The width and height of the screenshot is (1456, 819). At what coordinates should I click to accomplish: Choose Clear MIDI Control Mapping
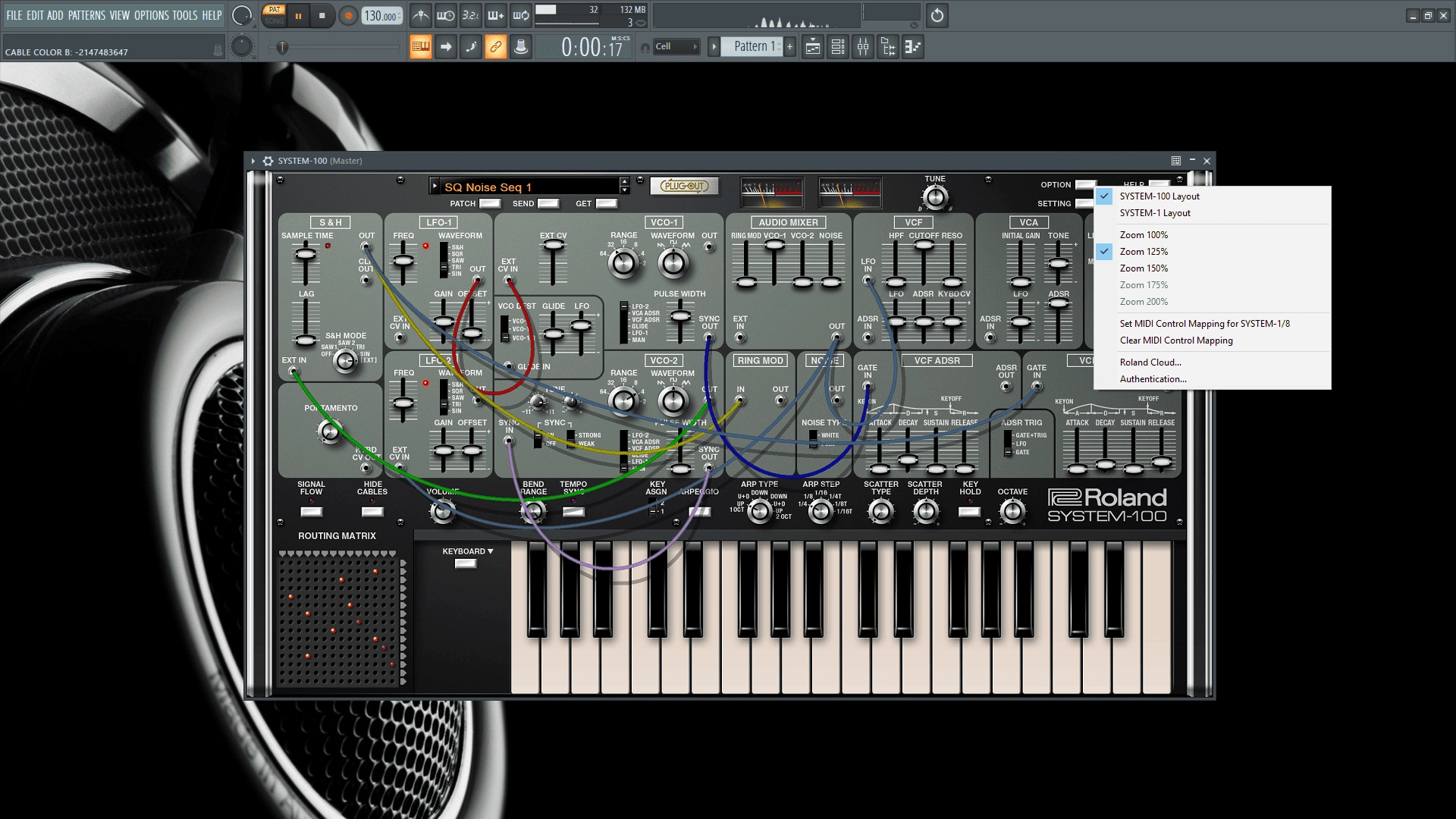pyautogui.click(x=1213, y=340)
